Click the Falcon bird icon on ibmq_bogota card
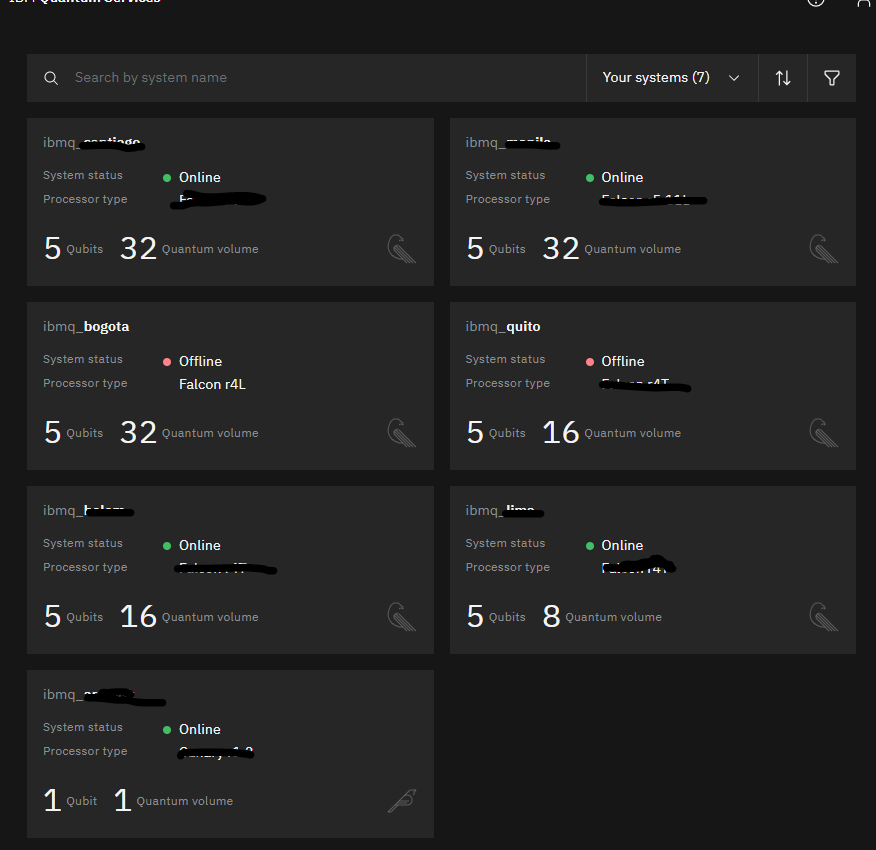Viewport: 876px width, 850px height. (402, 433)
